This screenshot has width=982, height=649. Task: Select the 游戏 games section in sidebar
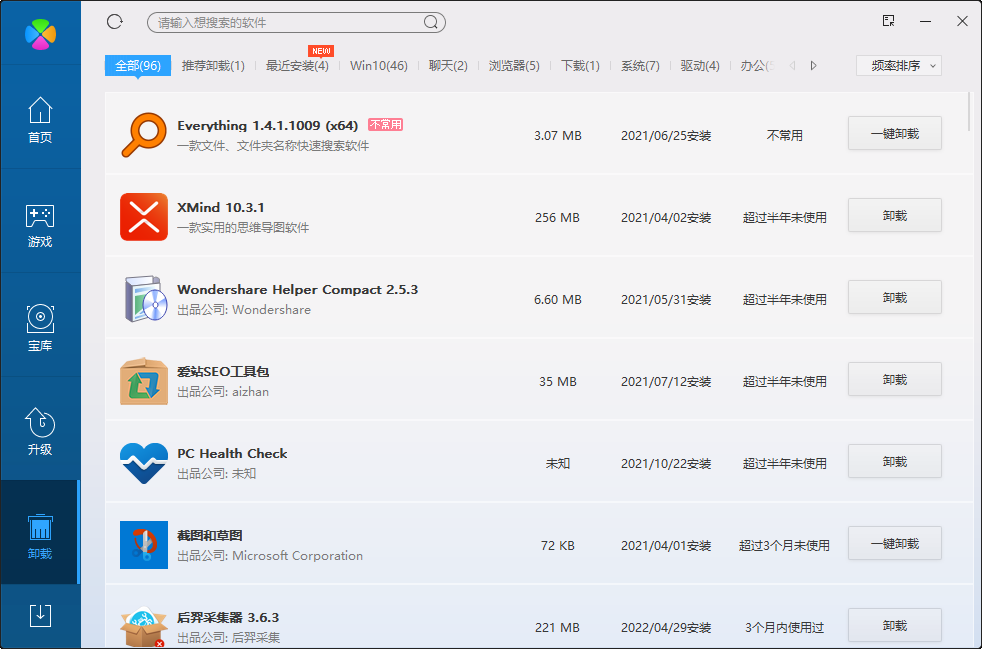point(40,223)
